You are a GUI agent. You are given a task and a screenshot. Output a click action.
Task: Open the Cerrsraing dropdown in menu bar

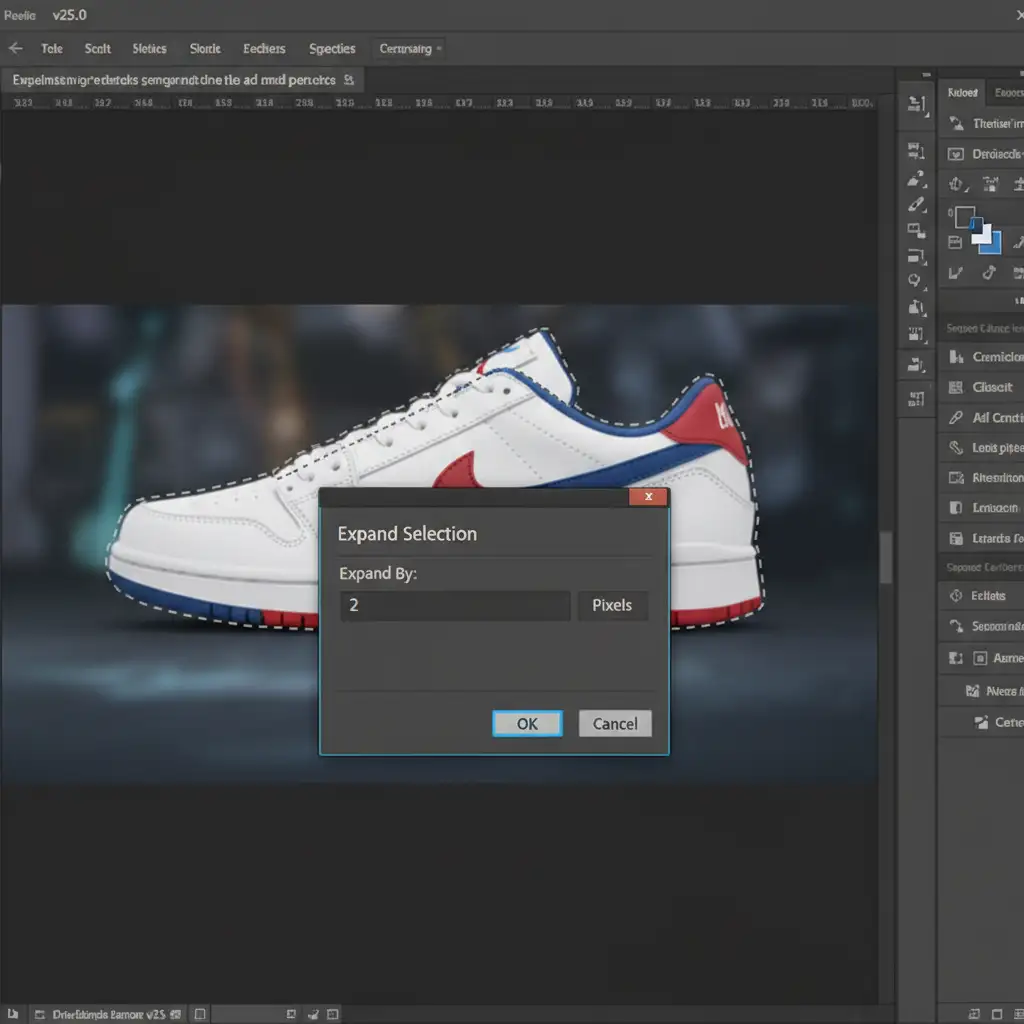(408, 48)
